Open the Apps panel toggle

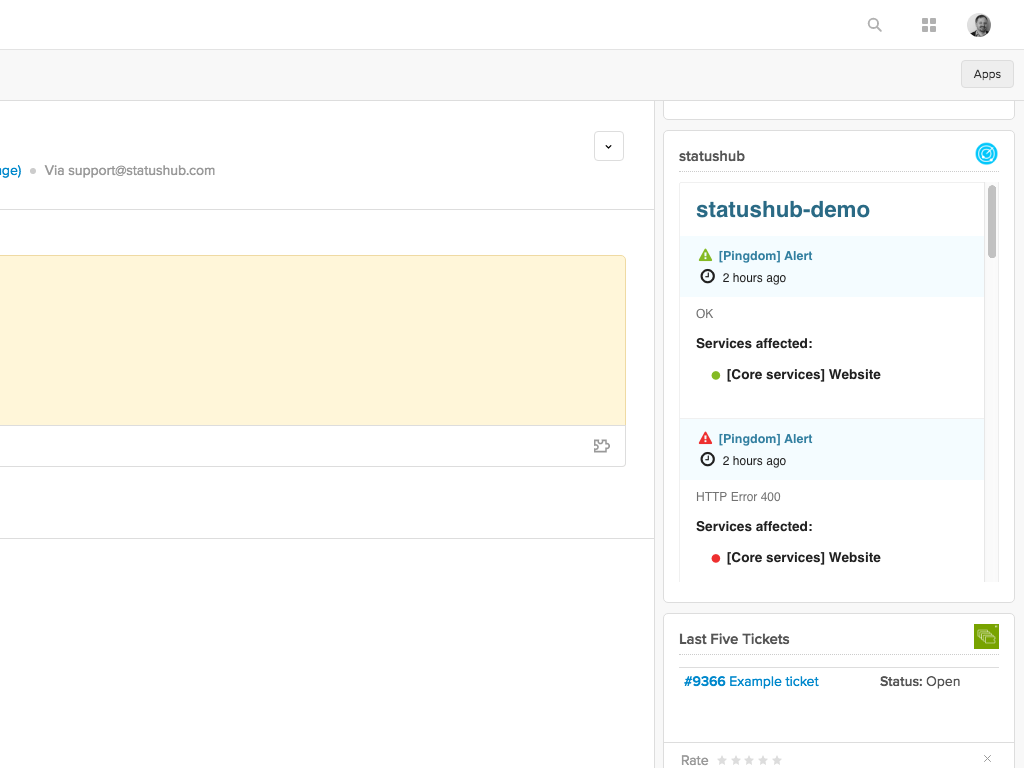986,73
